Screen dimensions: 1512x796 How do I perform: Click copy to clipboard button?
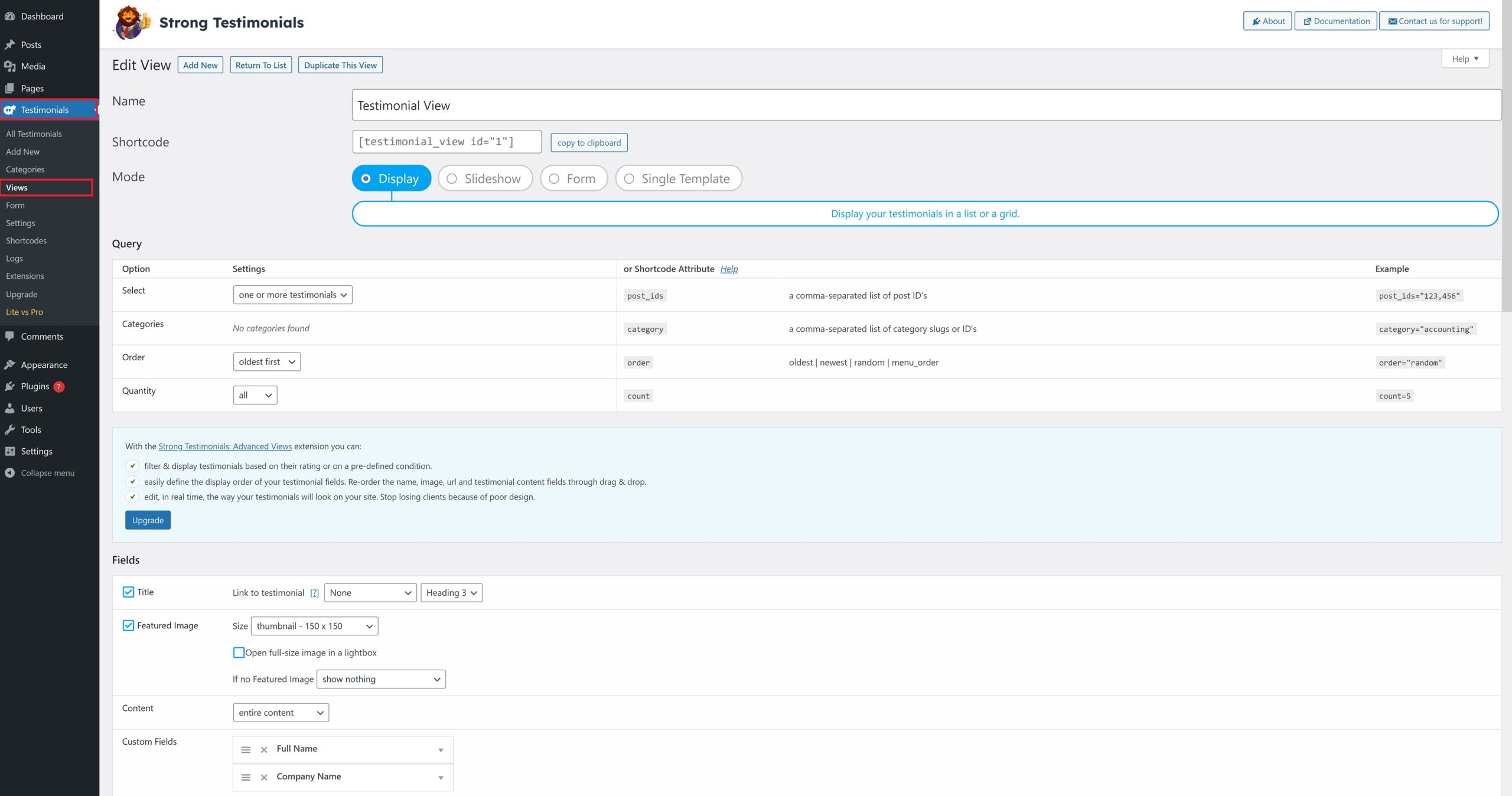[x=589, y=143]
